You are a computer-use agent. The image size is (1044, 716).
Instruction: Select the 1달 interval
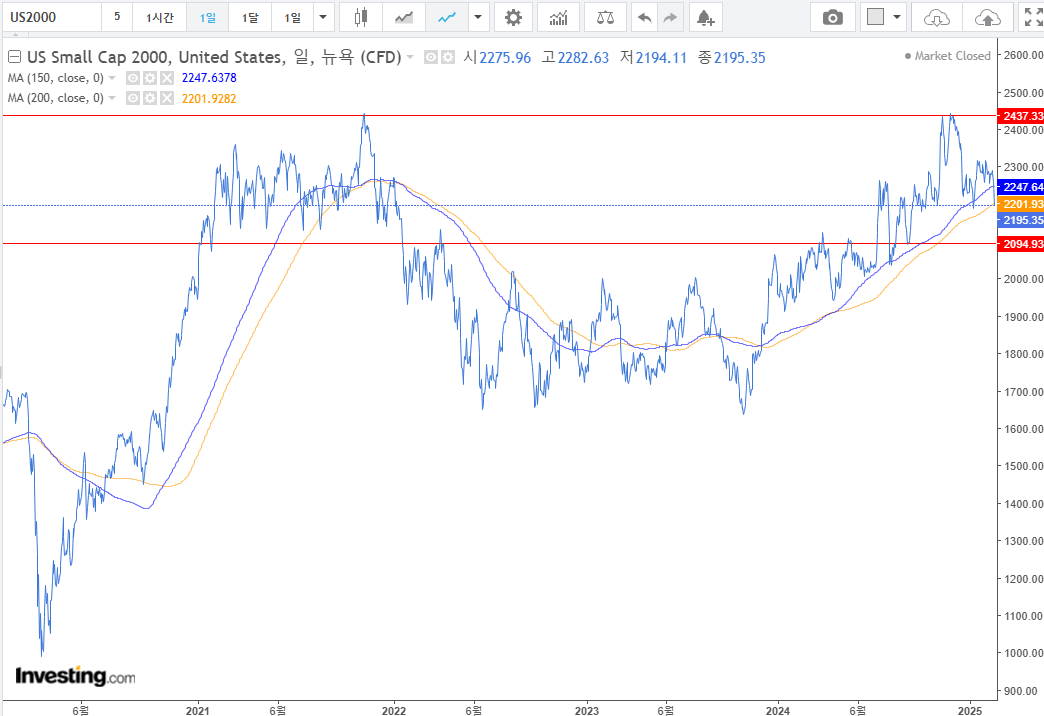[250, 17]
